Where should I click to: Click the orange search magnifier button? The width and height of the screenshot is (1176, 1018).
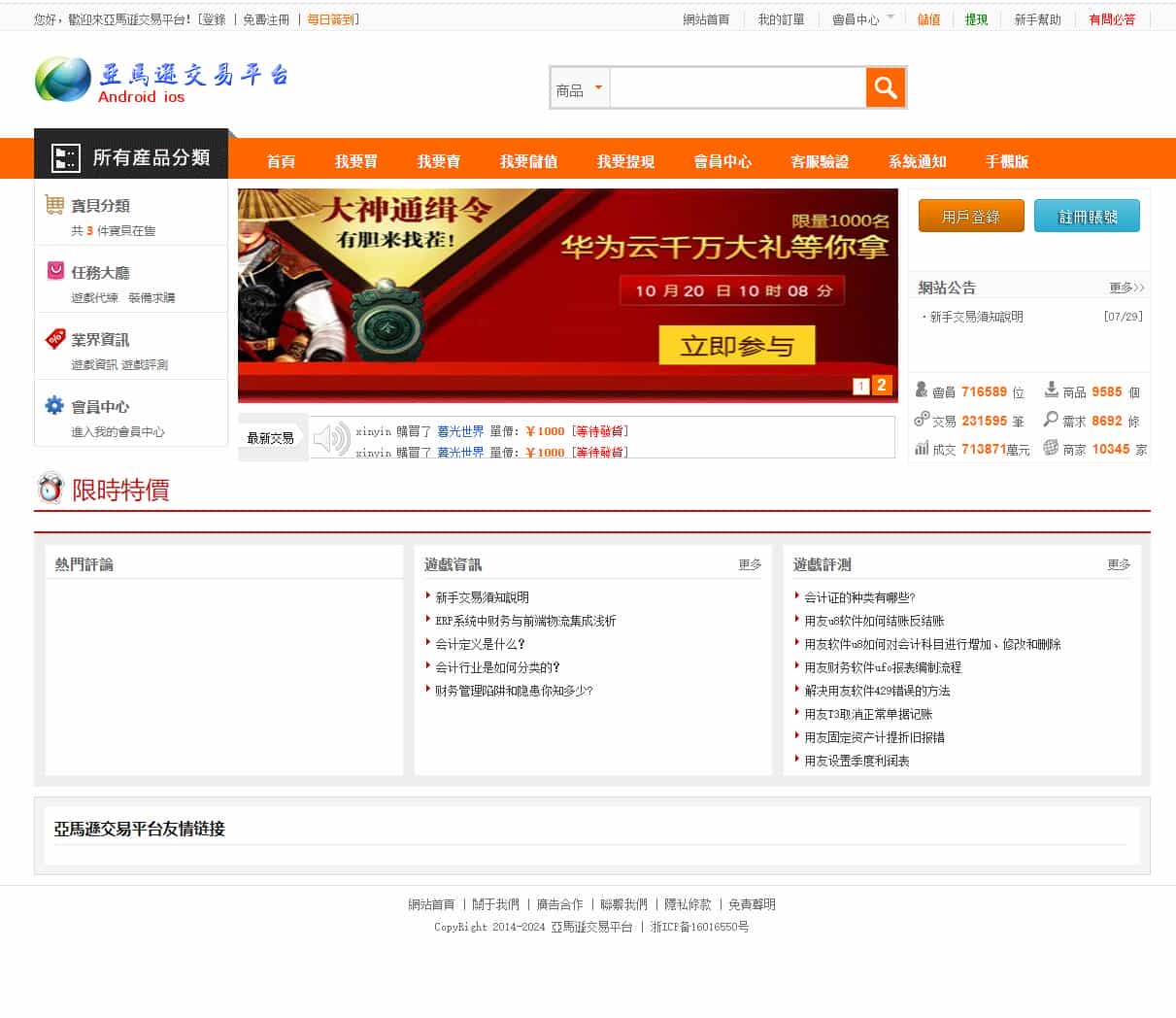[885, 88]
